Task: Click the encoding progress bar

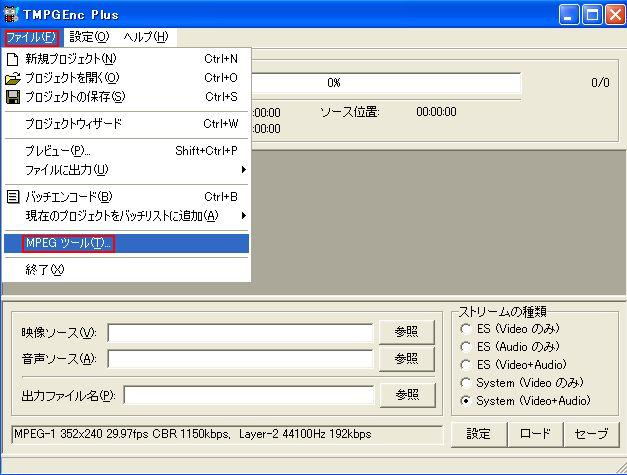Action: click(x=385, y=83)
